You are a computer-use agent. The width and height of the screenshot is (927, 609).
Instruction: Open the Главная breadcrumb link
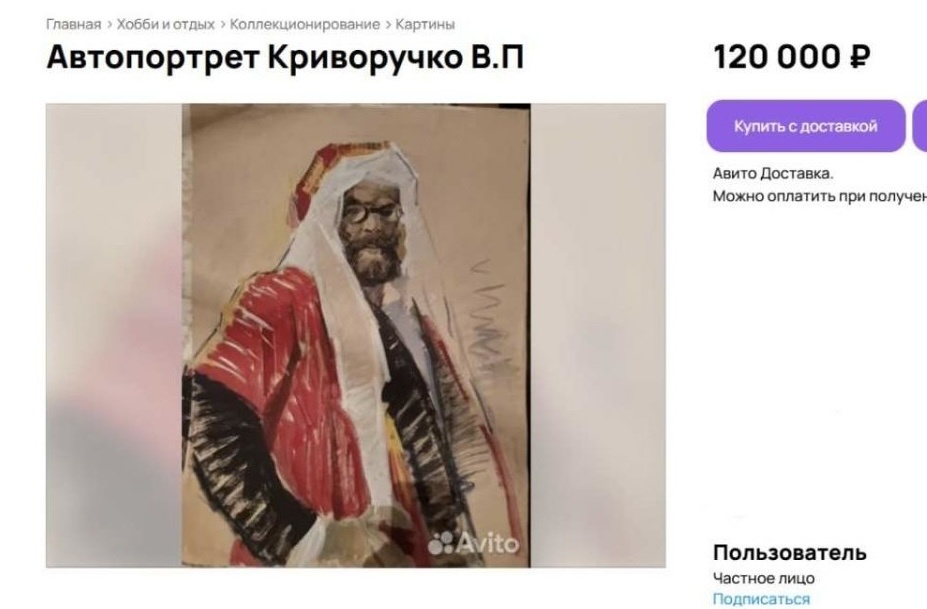tap(74, 25)
